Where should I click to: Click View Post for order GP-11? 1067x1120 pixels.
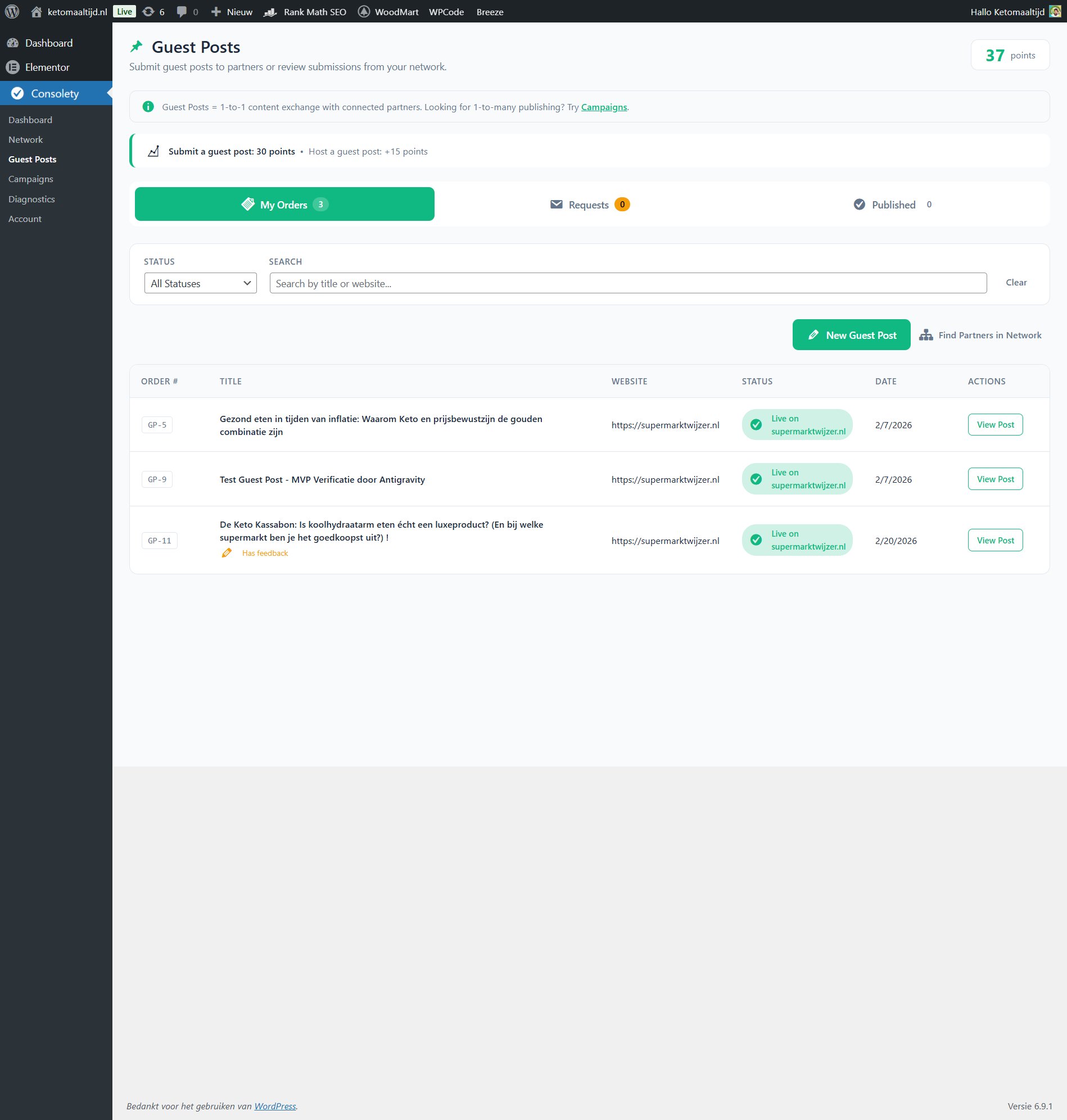pyautogui.click(x=995, y=540)
